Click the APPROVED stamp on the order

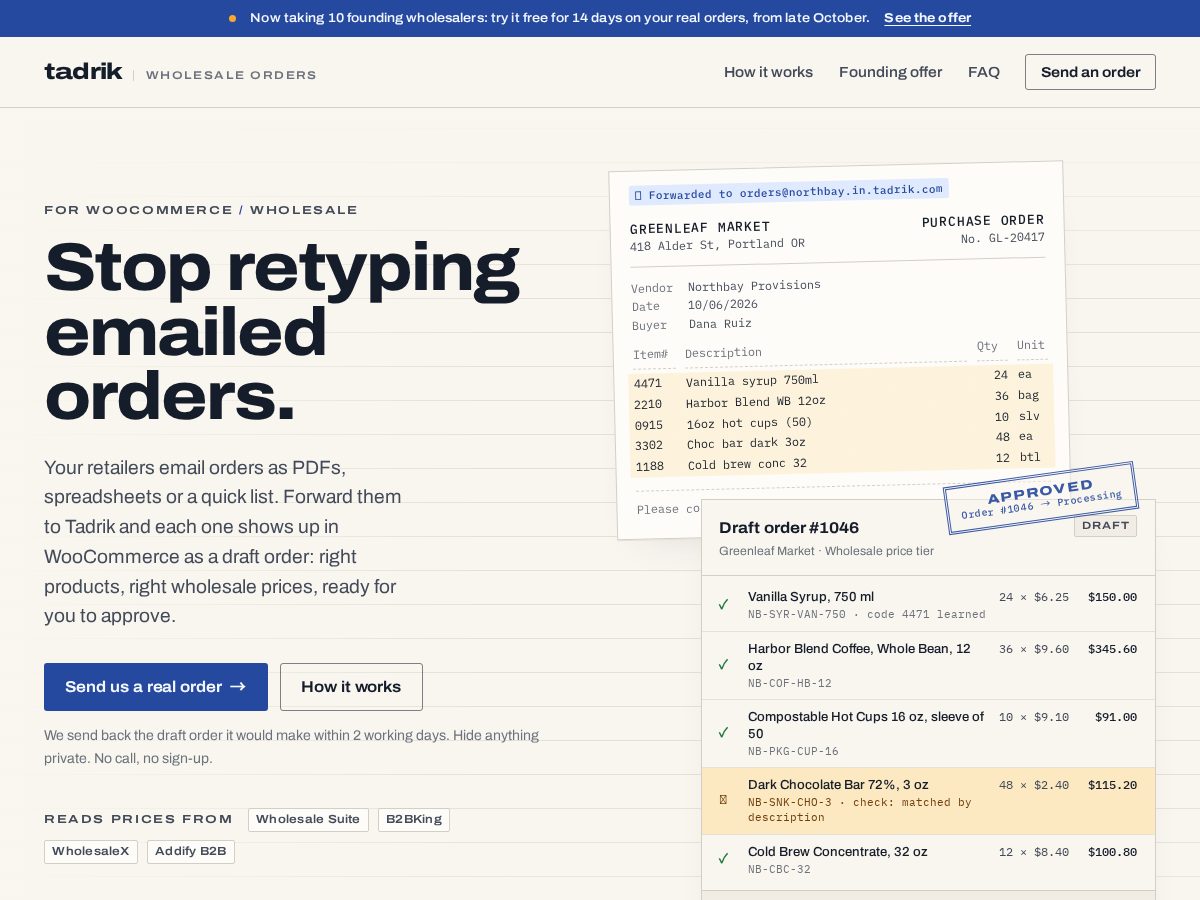pyautogui.click(x=1040, y=497)
